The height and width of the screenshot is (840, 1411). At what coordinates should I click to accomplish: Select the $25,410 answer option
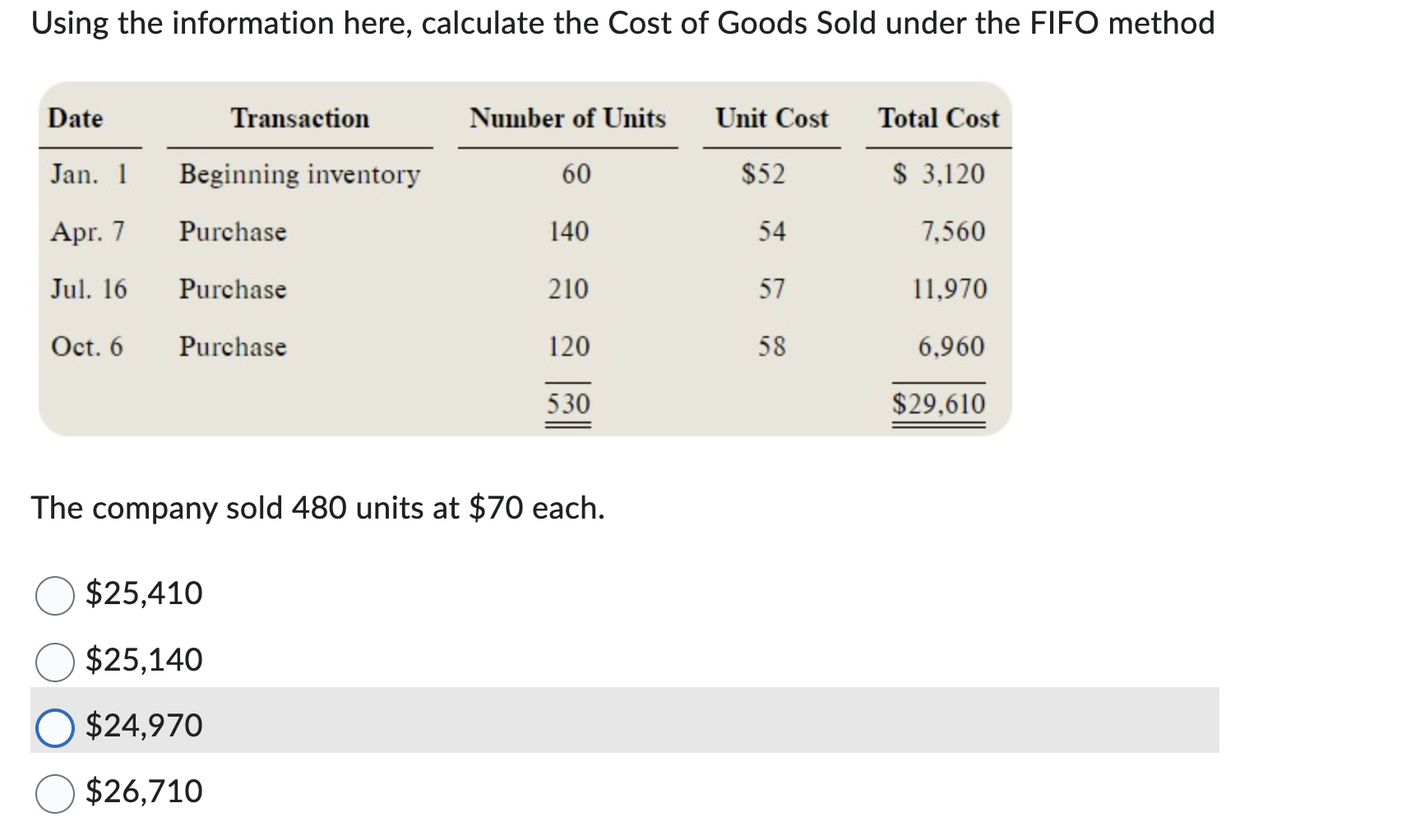click(53, 593)
